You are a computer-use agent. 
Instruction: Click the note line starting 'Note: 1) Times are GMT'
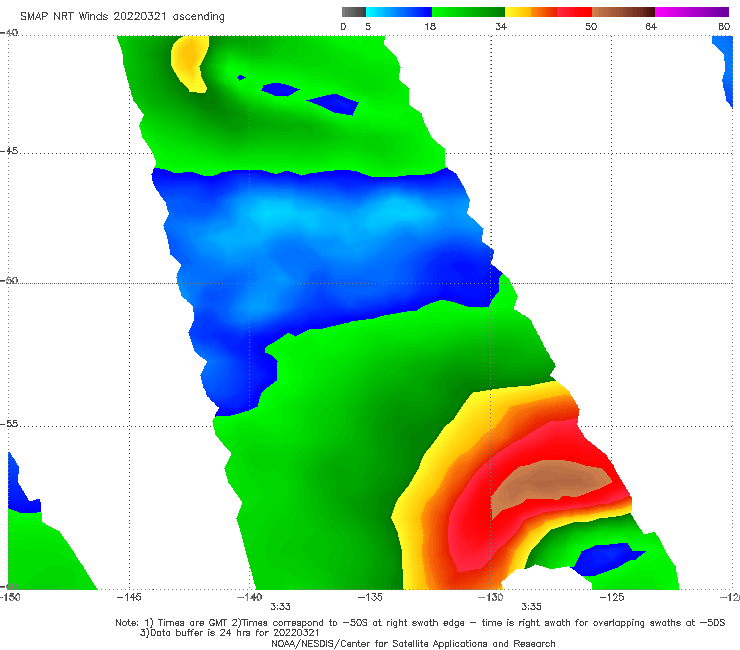pos(420,623)
